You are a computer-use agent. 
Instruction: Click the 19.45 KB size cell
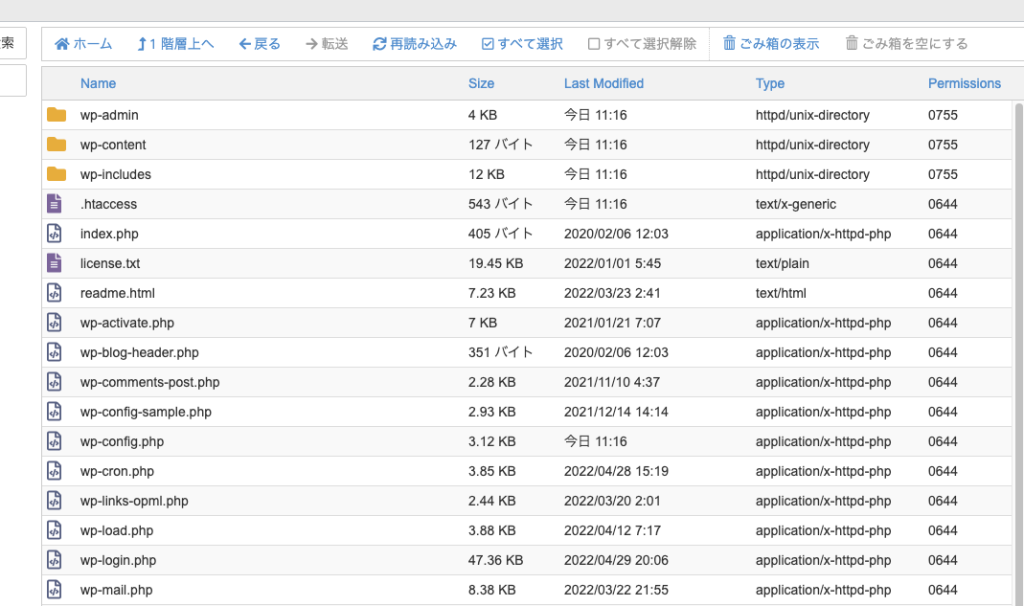tap(496, 264)
